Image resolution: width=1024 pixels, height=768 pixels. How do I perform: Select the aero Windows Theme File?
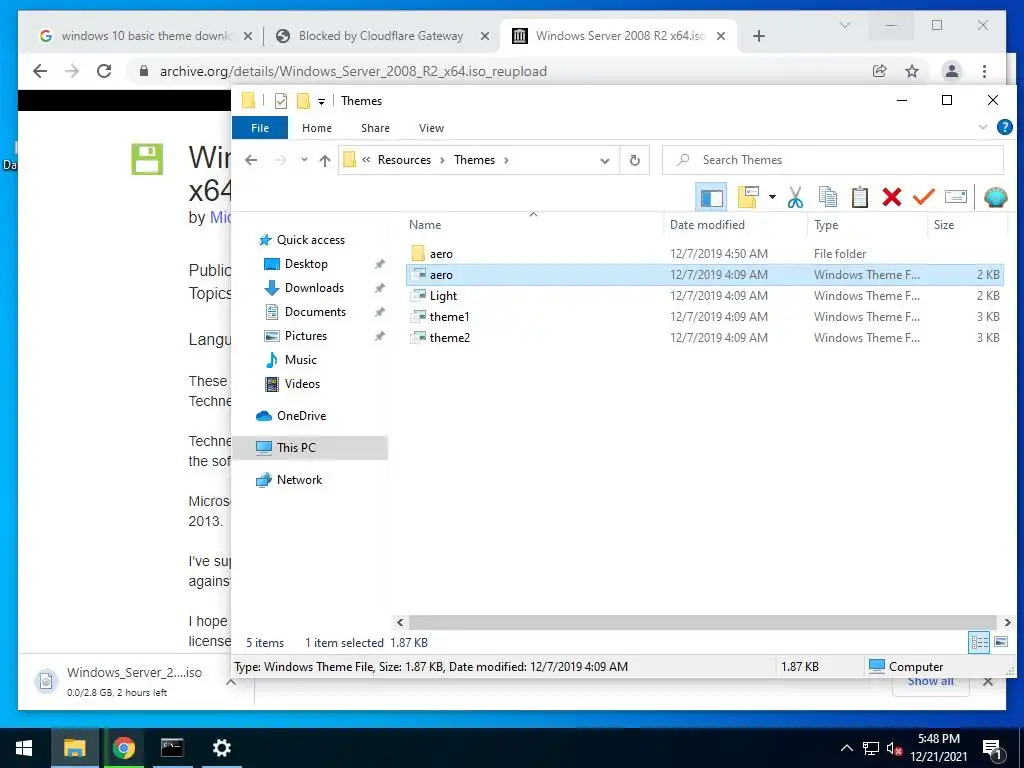pos(705,274)
